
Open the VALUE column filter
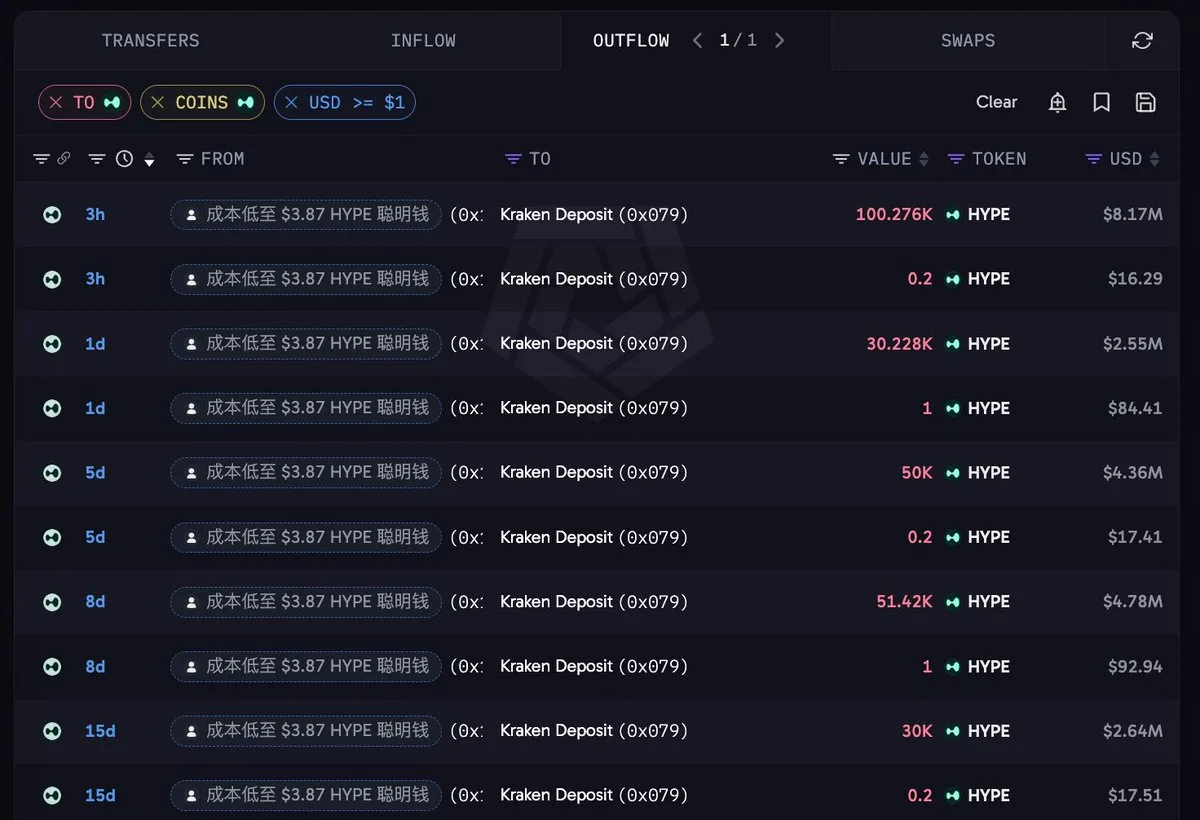(841, 158)
